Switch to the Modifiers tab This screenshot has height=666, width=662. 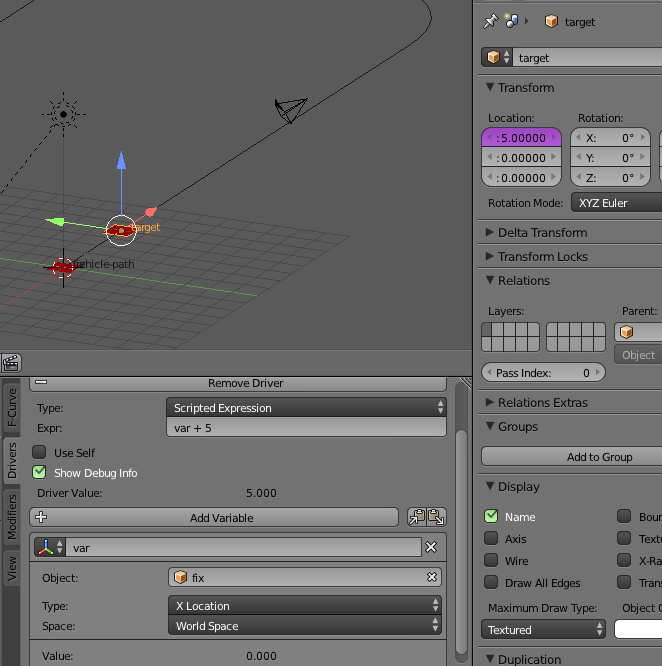tap(12, 516)
